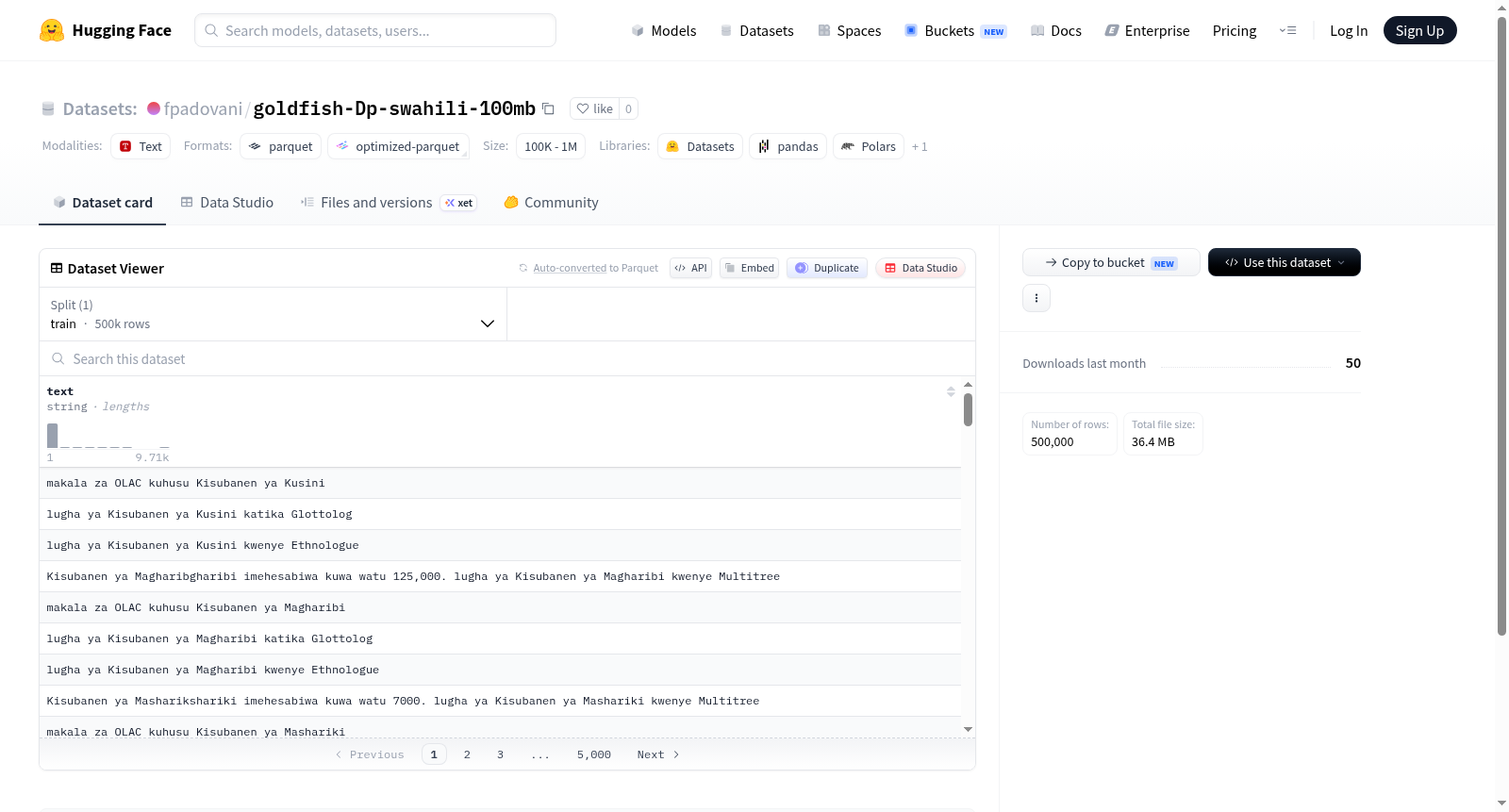
Task: Go to page 3 of rows
Action: click(x=500, y=754)
